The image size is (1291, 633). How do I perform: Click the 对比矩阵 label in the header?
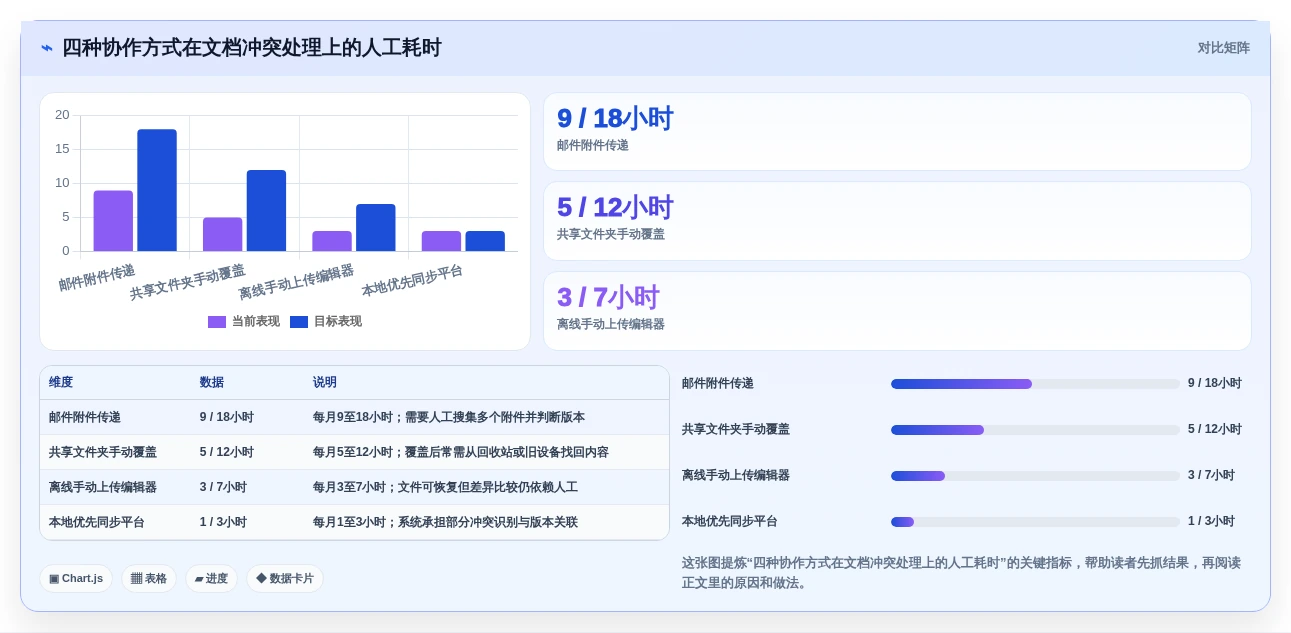1224,48
